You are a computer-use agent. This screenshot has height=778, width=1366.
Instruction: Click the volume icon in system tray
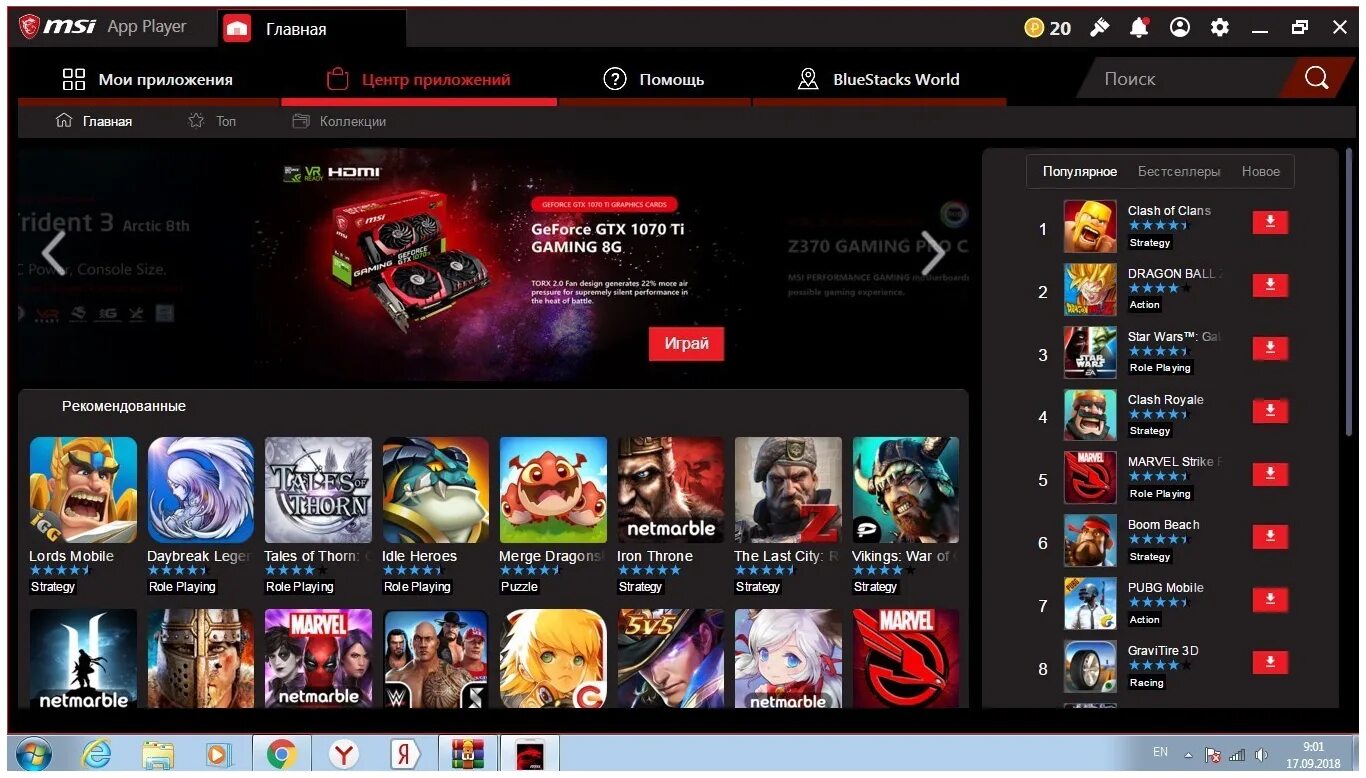[1262, 754]
